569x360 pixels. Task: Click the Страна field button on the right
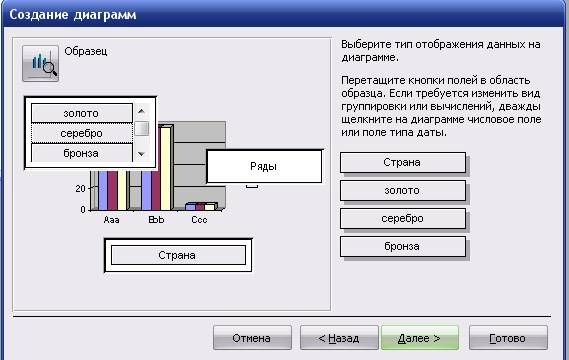point(403,162)
